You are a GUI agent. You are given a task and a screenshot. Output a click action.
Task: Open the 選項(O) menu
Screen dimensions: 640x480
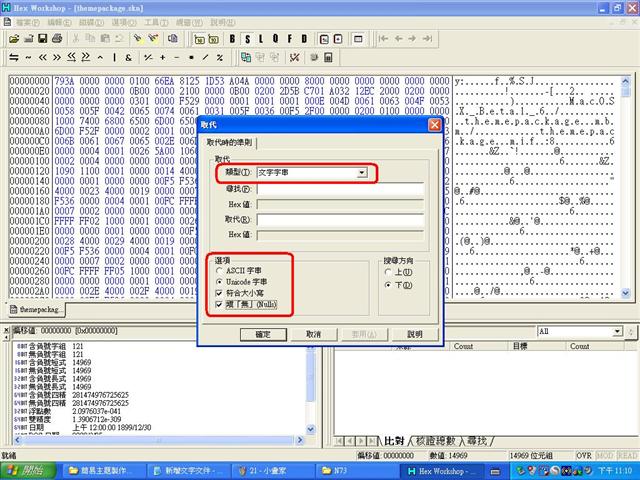124,22
